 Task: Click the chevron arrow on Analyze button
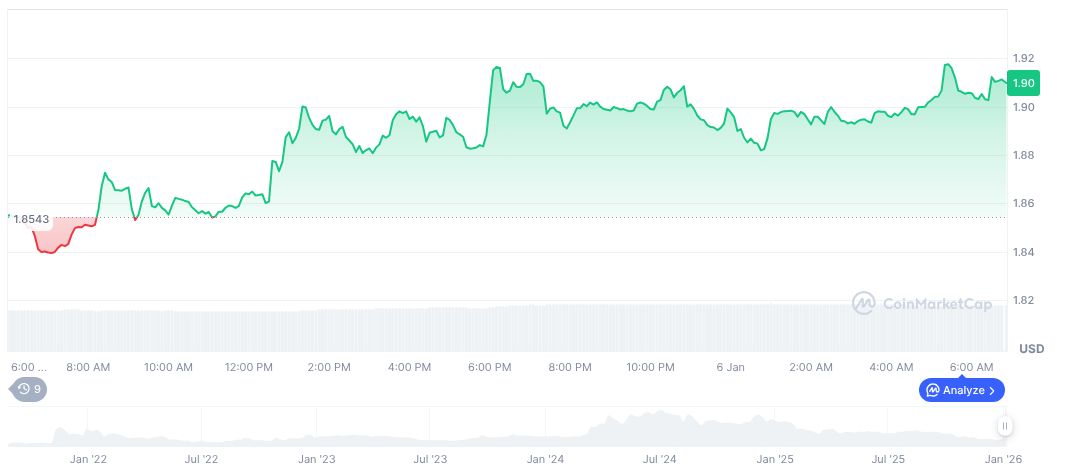pyautogui.click(x=992, y=390)
